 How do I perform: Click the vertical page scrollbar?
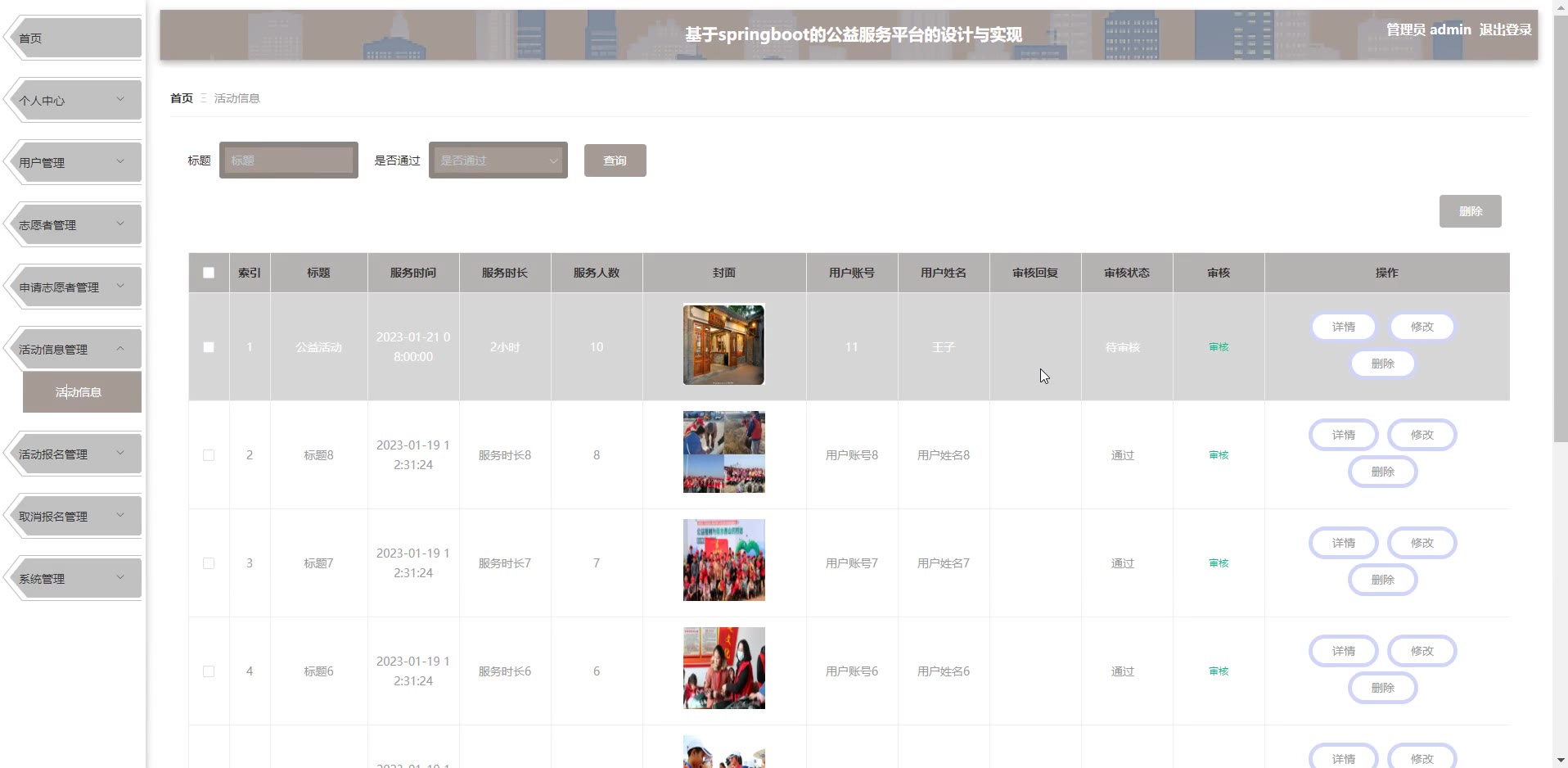(x=1561, y=229)
